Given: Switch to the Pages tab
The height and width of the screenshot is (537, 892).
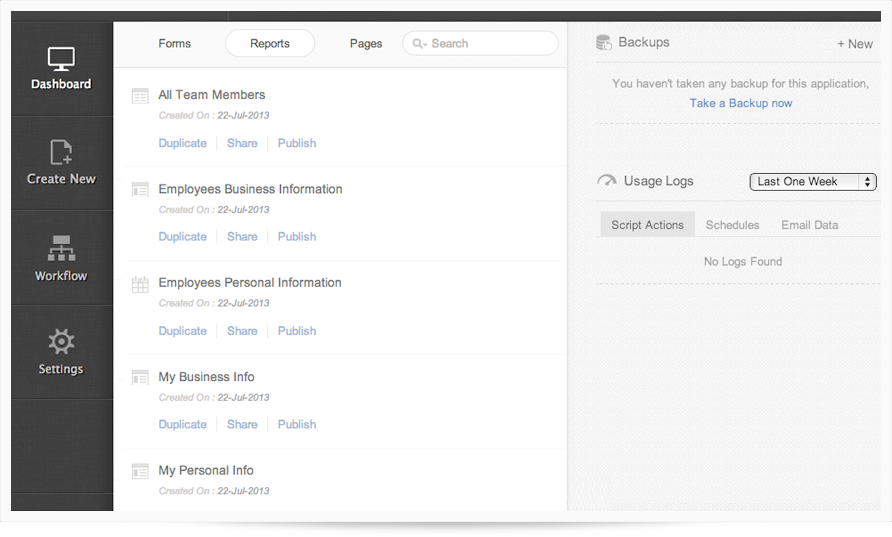Looking at the screenshot, I should tap(366, 44).
